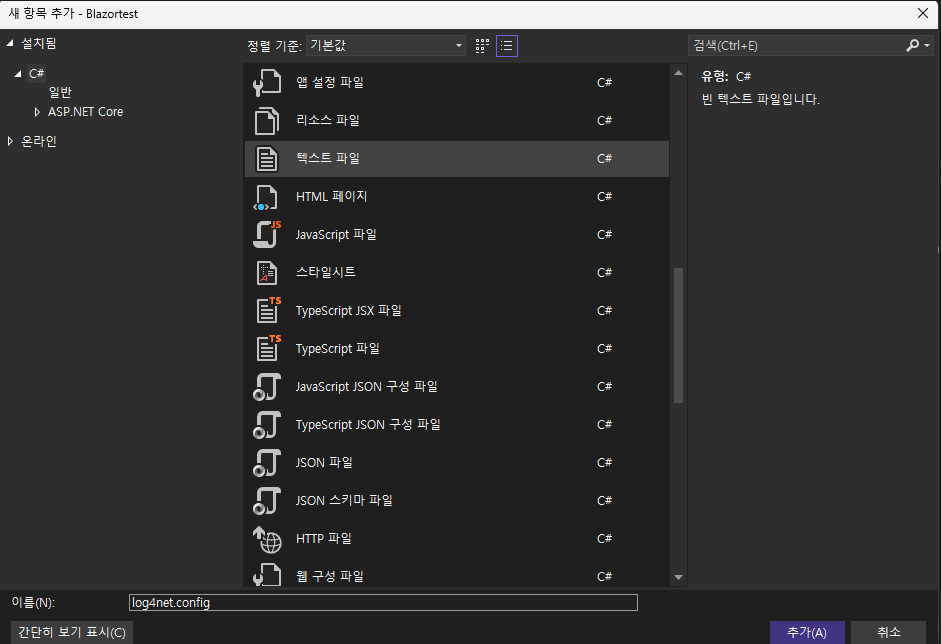Select the 웹 구성 파일 template name

(330, 576)
